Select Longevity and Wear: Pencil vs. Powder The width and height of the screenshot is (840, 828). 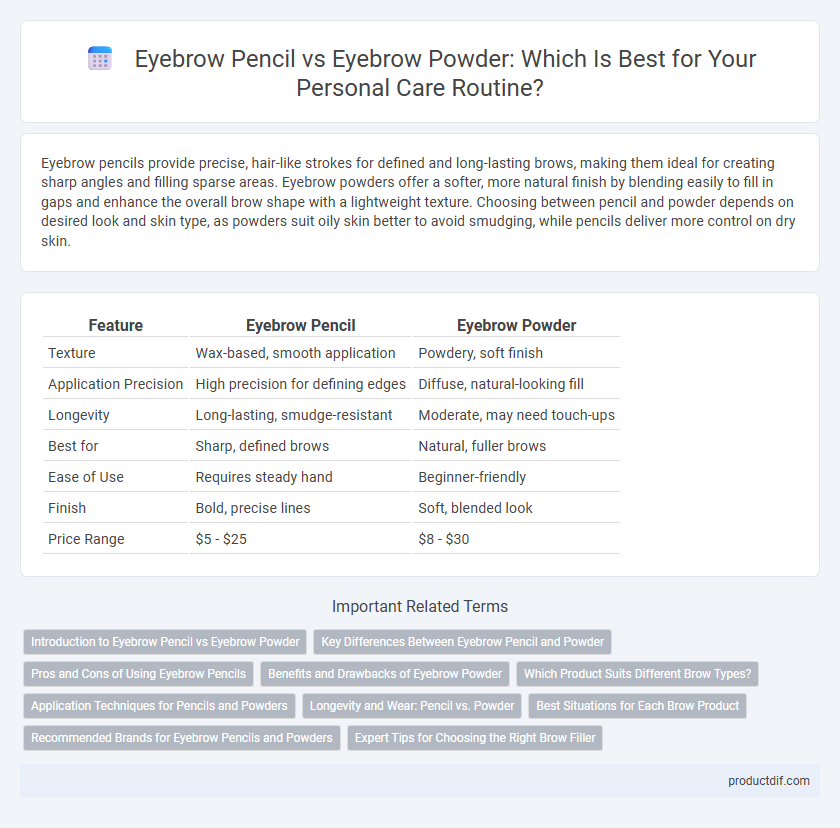click(412, 706)
